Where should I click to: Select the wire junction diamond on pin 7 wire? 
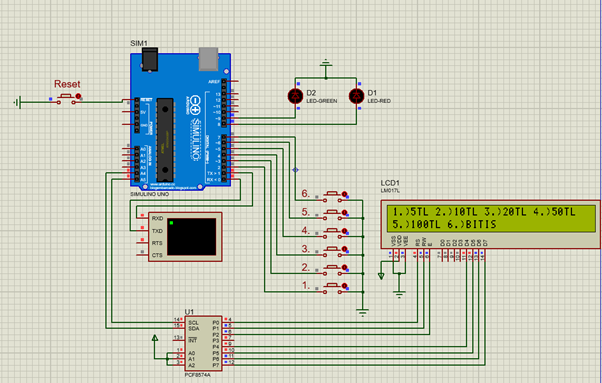[x=295, y=170]
